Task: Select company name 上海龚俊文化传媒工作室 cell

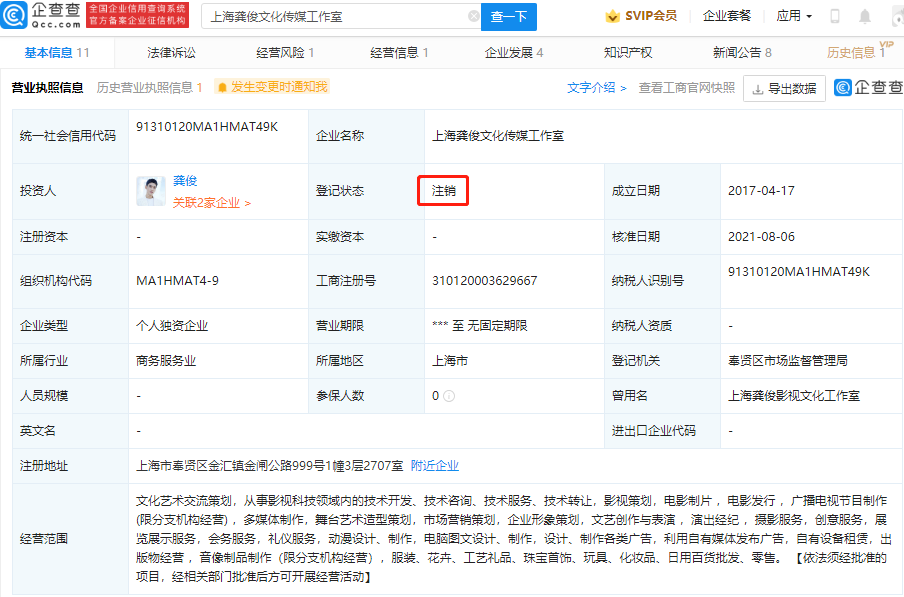Action: pyautogui.click(x=498, y=136)
